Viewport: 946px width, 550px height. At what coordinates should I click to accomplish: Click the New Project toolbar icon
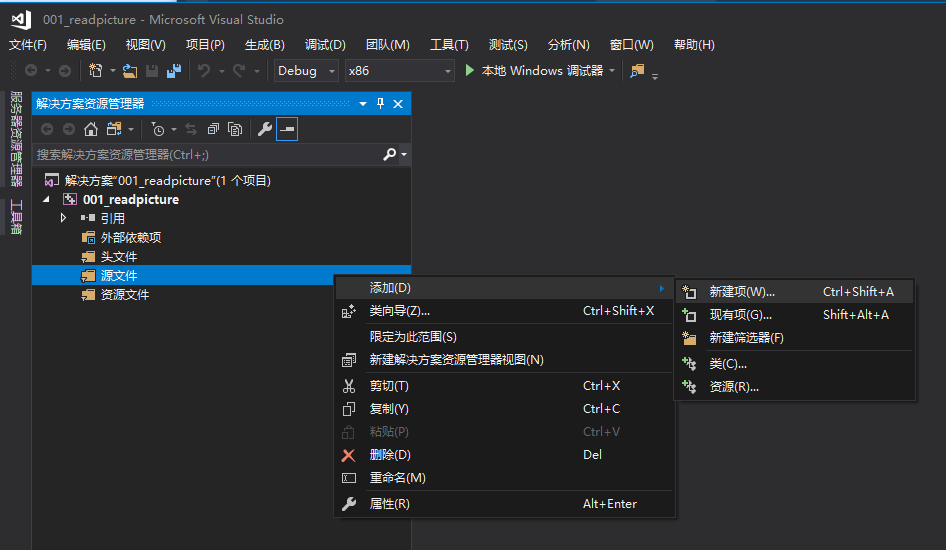[95, 71]
